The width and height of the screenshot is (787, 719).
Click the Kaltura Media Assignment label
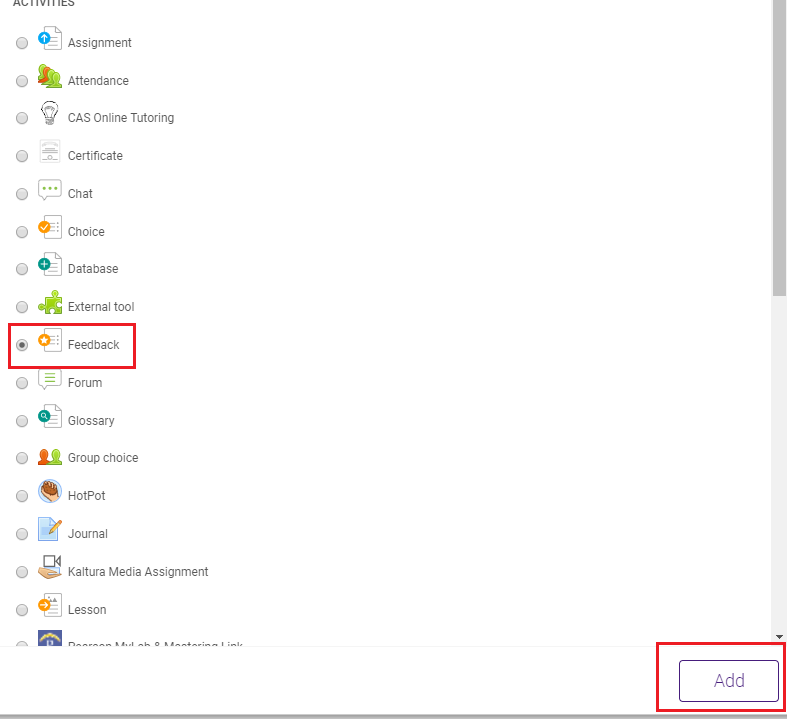click(138, 572)
